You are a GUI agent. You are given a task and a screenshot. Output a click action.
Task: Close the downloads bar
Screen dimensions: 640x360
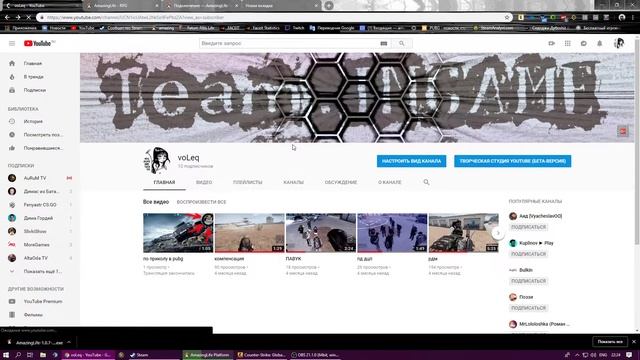pyautogui.click(x=633, y=342)
